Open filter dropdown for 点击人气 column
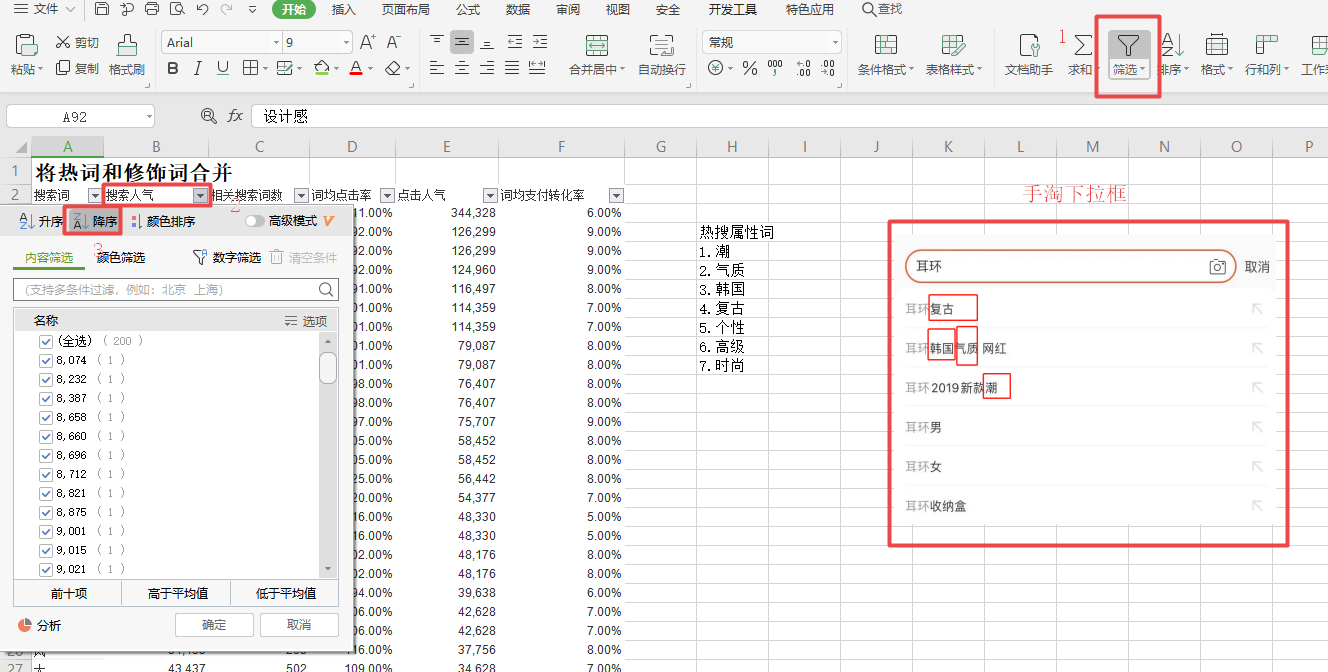This screenshot has height=672, width=1328. (490, 195)
